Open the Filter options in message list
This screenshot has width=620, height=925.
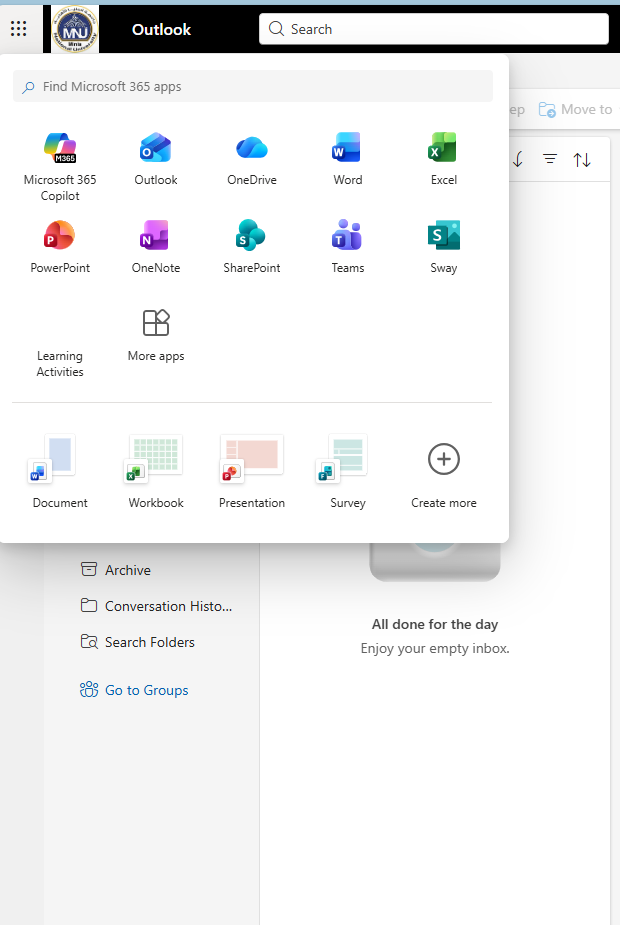coord(550,160)
